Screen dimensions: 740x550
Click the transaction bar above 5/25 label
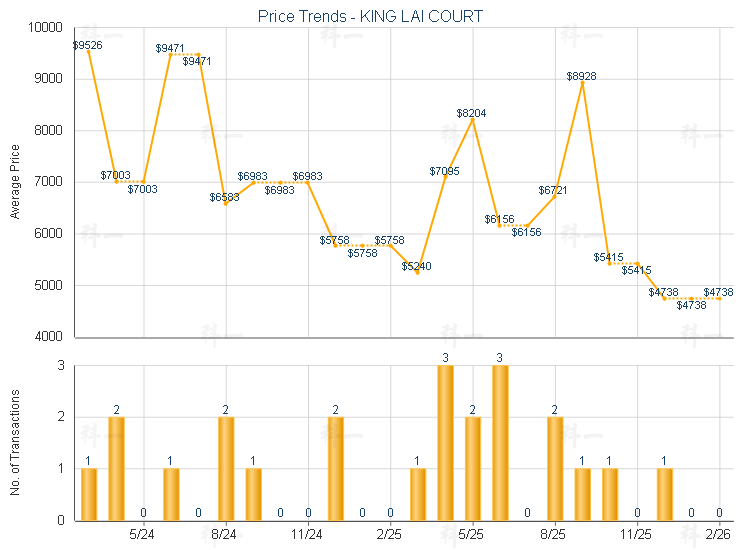473,468
